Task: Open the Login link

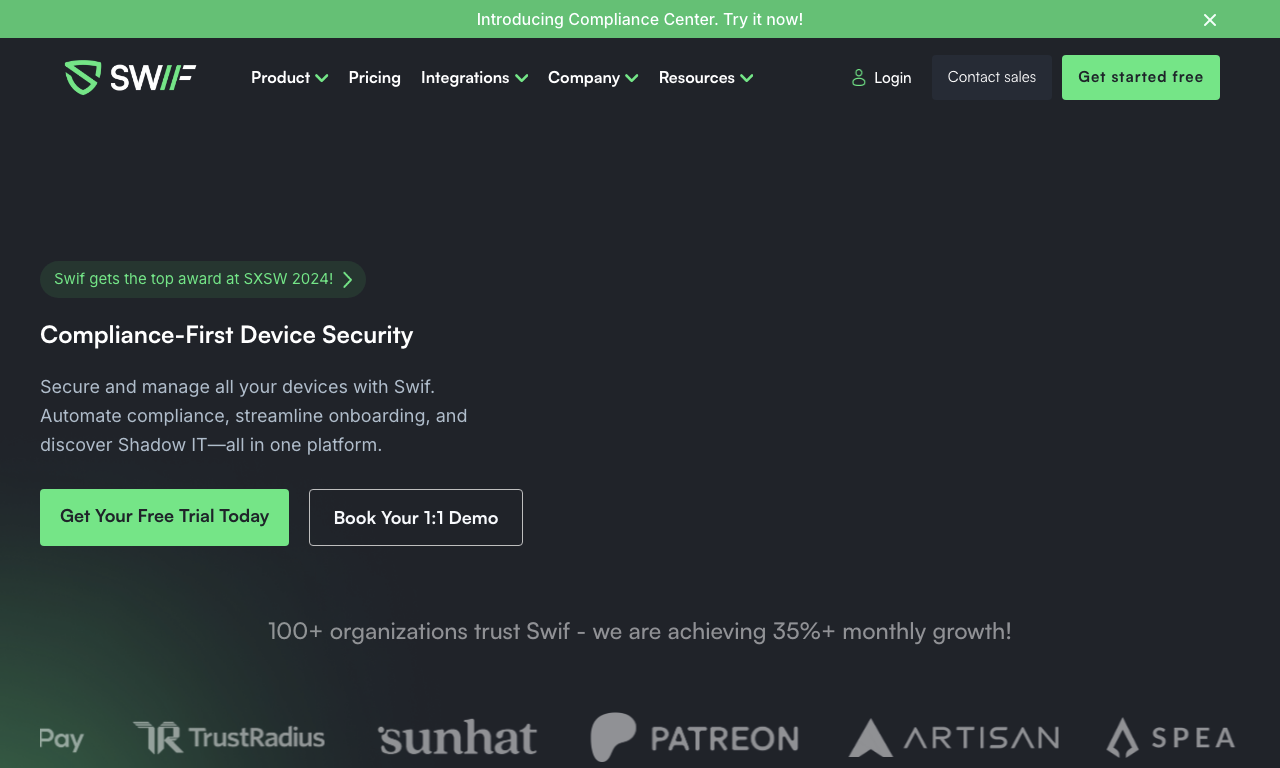Action: [x=881, y=77]
